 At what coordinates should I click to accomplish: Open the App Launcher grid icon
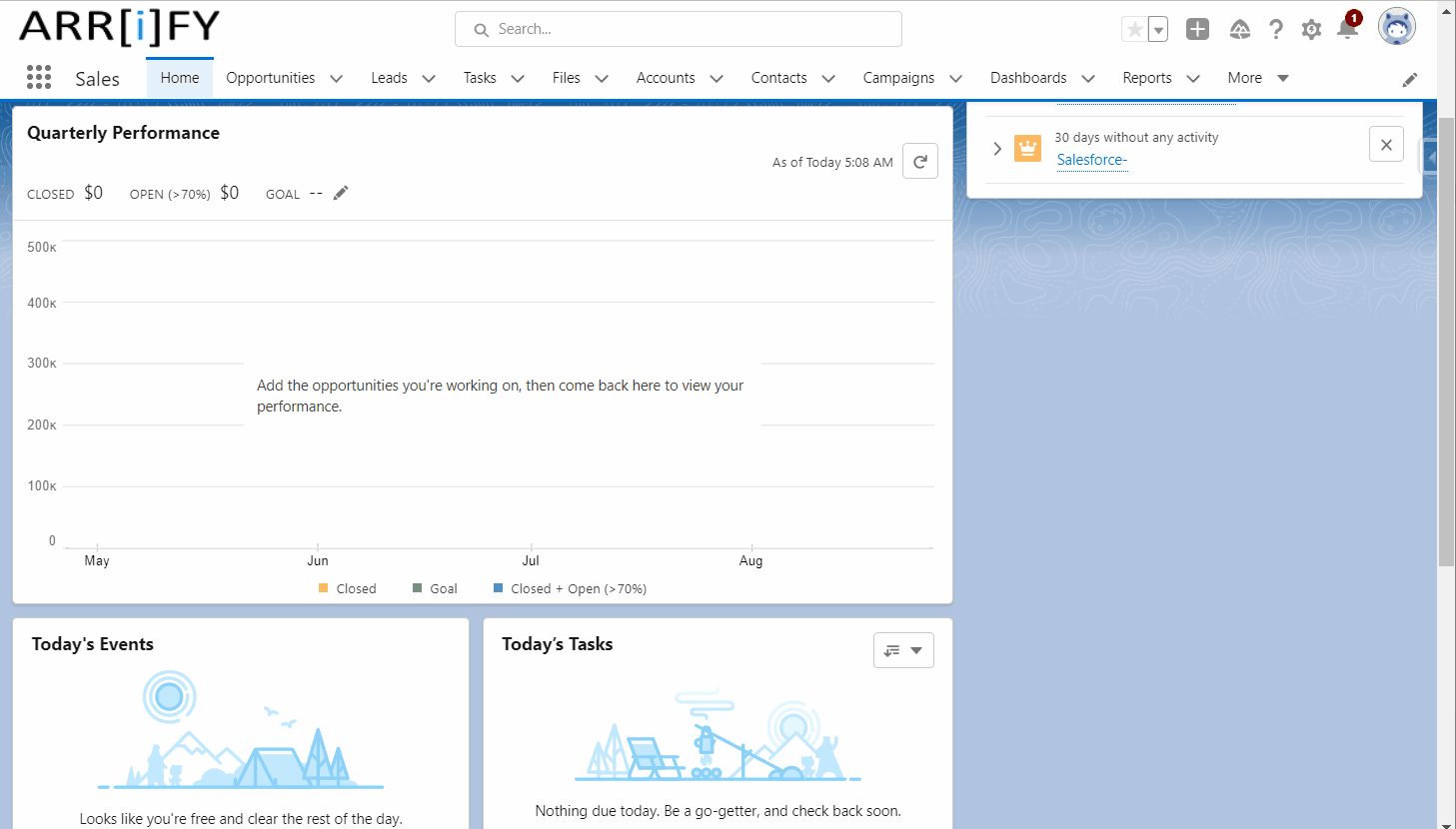pos(39,78)
